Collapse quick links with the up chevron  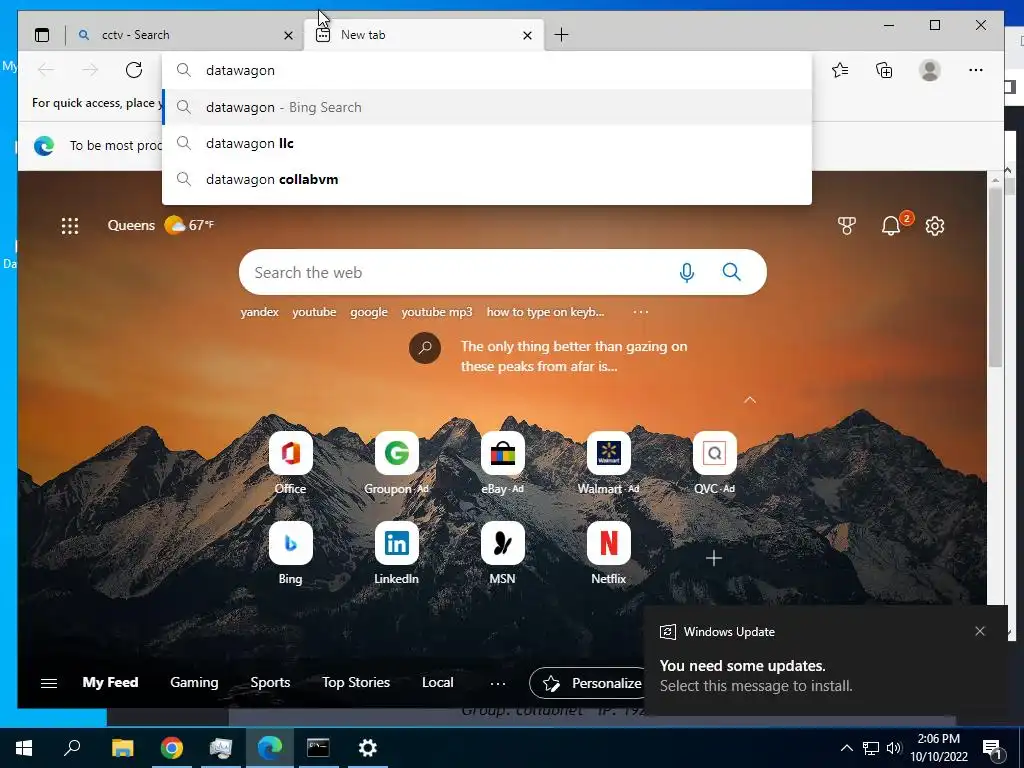[750, 400]
